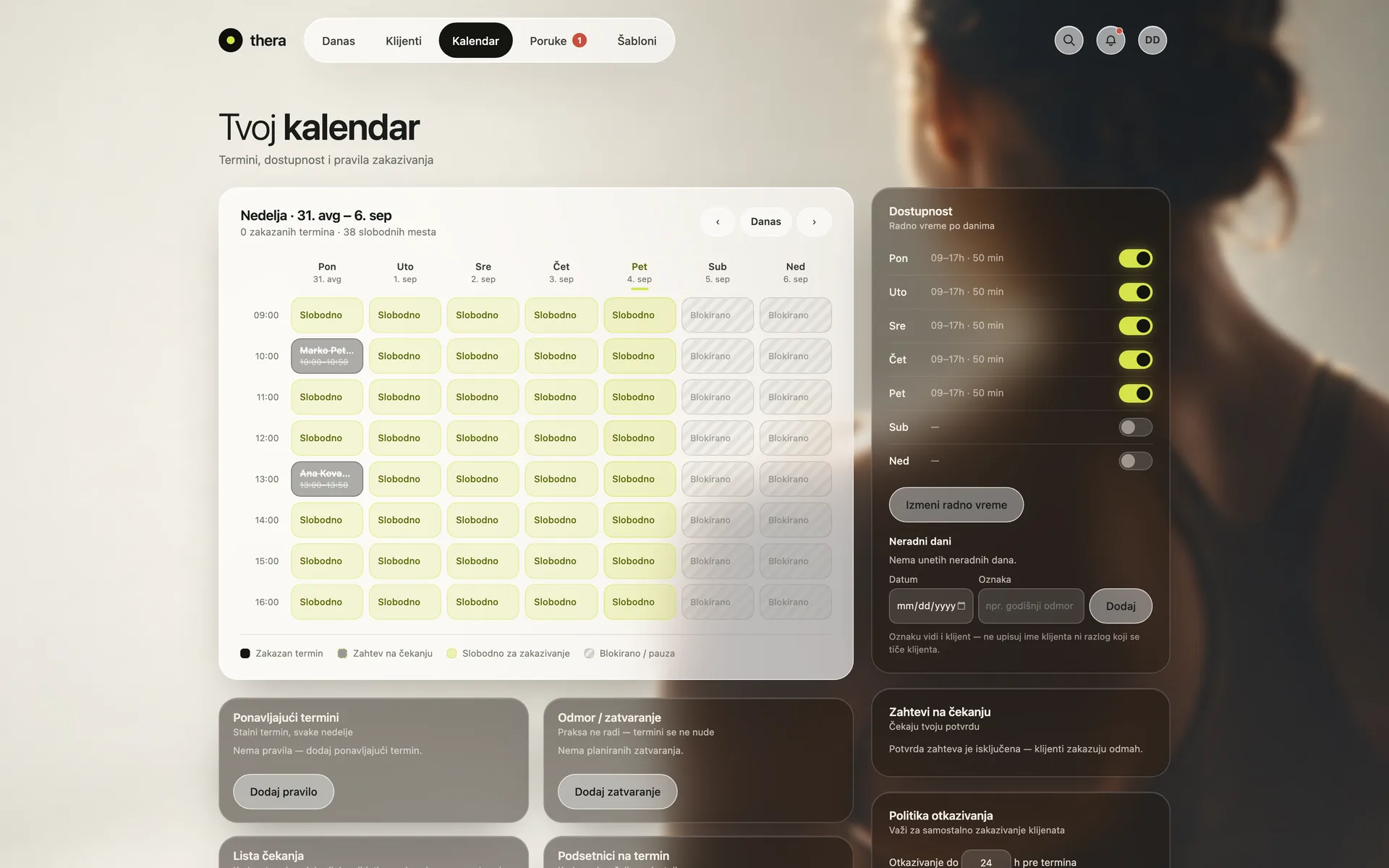The width and height of the screenshot is (1389, 868).
Task: Click the unread badge on Poruke
Action: click(579, 41)
